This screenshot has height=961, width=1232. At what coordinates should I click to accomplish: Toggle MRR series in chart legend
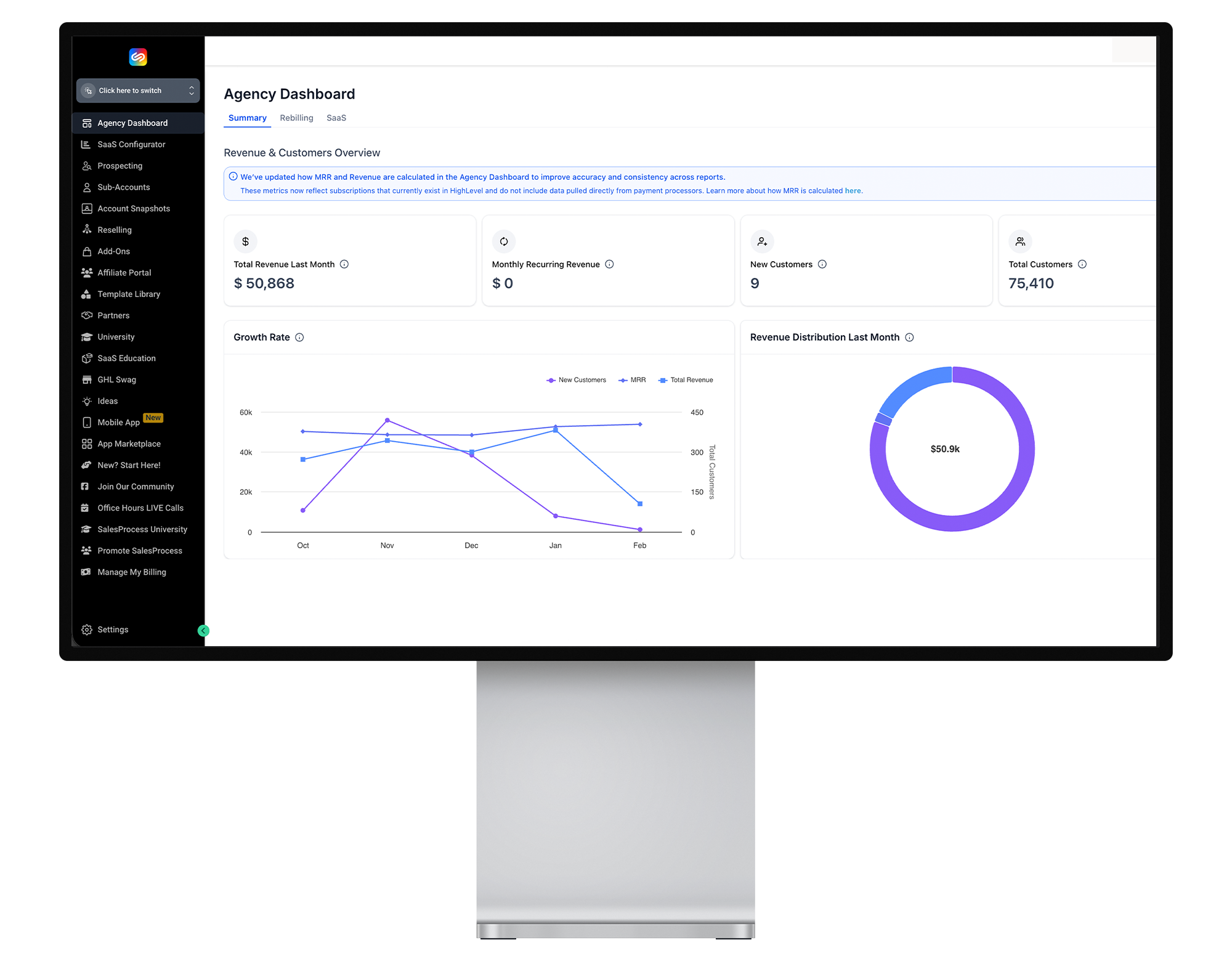click(x=633, y=380)
